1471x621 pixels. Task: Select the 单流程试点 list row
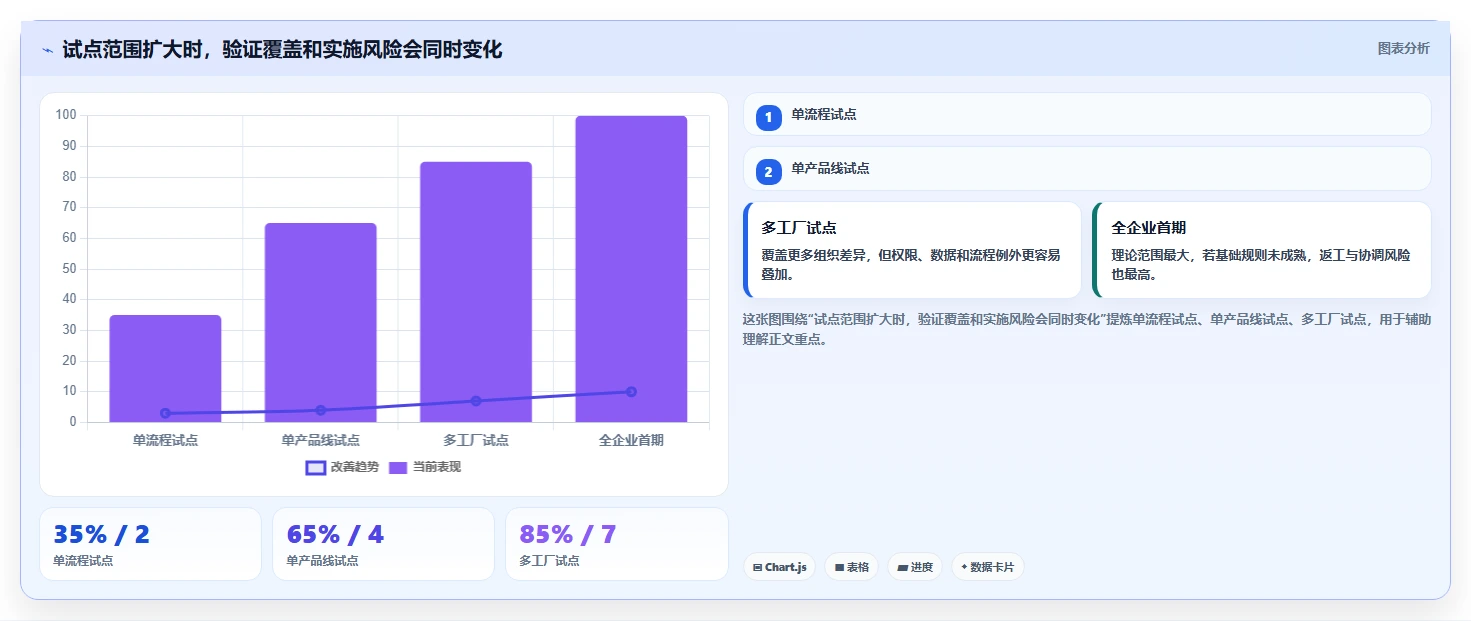pos(1087,114)
